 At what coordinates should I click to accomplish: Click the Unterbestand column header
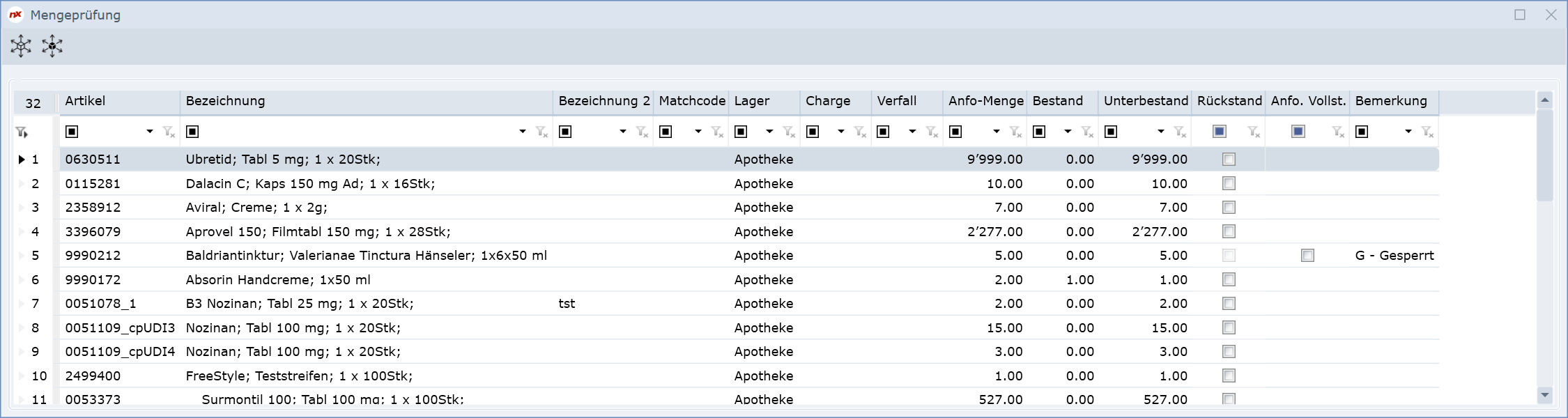coord(1145,101)
